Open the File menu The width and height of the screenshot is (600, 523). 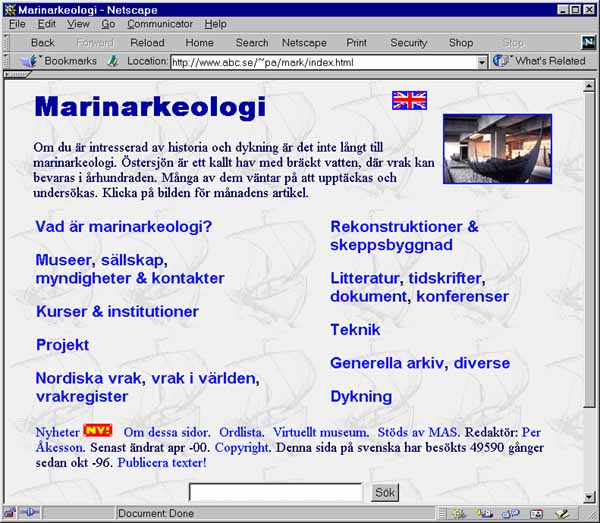coord(17,24)
